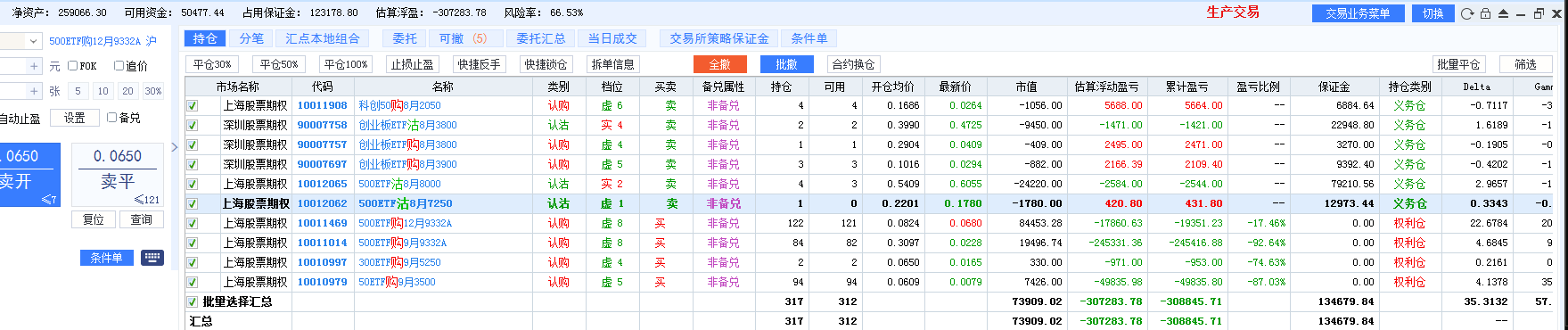Select the quantity shortcut 5
The width and height of the screenshot is (1568, 330).
(x=78, y=91)
